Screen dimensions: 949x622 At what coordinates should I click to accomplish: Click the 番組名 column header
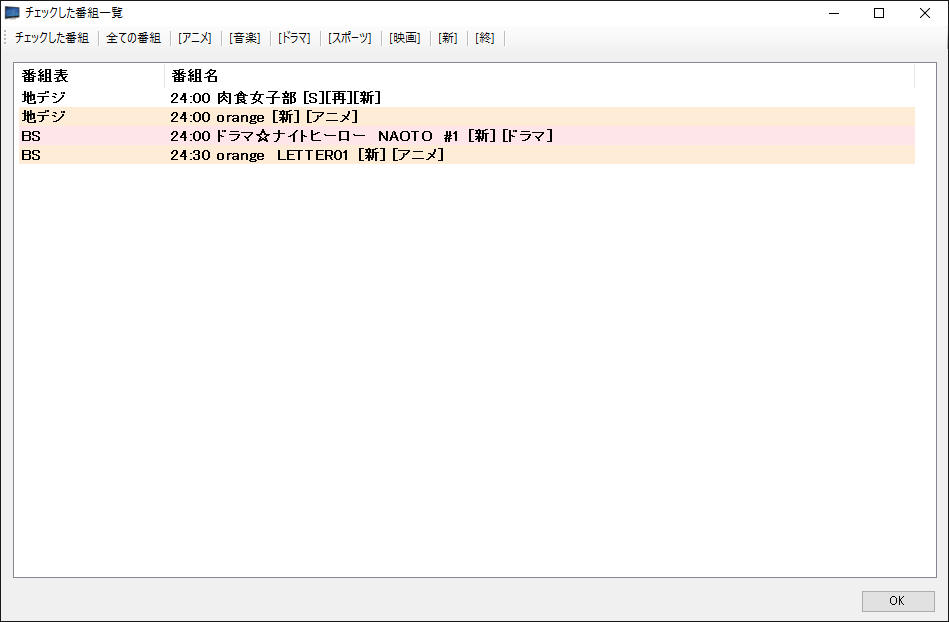(x=539, y=76)
